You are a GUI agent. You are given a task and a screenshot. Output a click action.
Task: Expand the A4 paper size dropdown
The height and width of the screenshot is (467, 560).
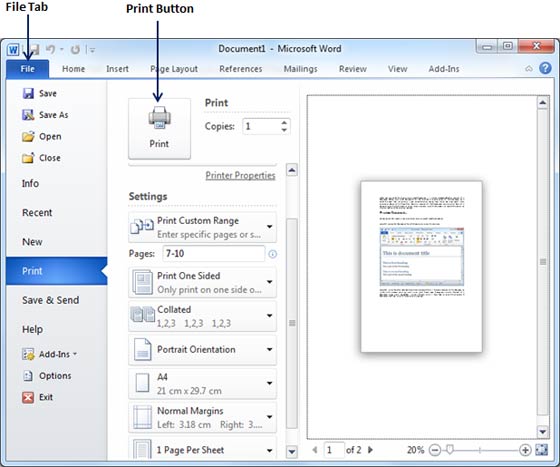[x=202, y=384]
